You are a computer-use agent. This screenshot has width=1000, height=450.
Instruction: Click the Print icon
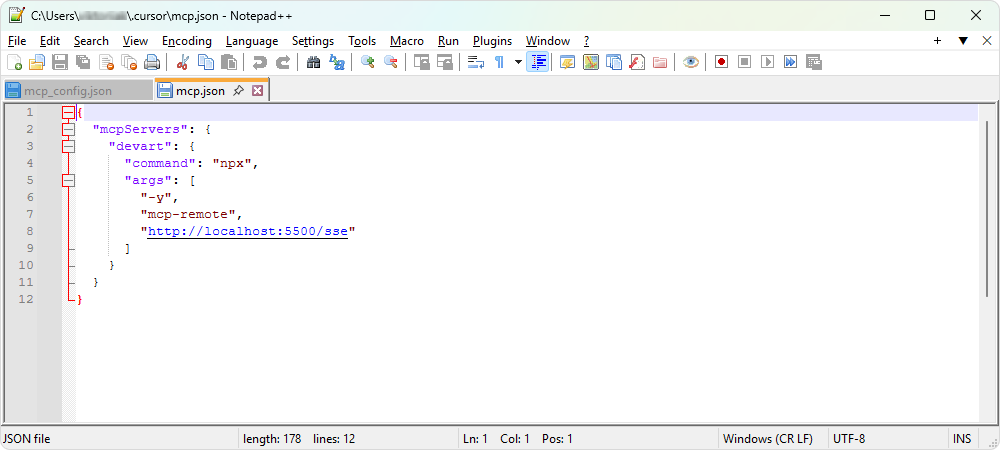click(x=152, y=62)
